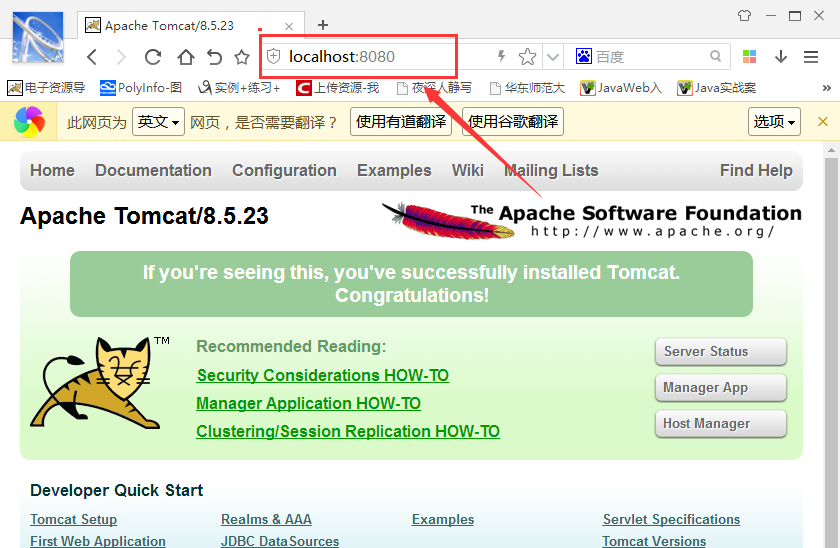This screenshot has height=548, width=840.
Task: Click the 使用谷歌翻译 button
Action: tap(513, 122)
